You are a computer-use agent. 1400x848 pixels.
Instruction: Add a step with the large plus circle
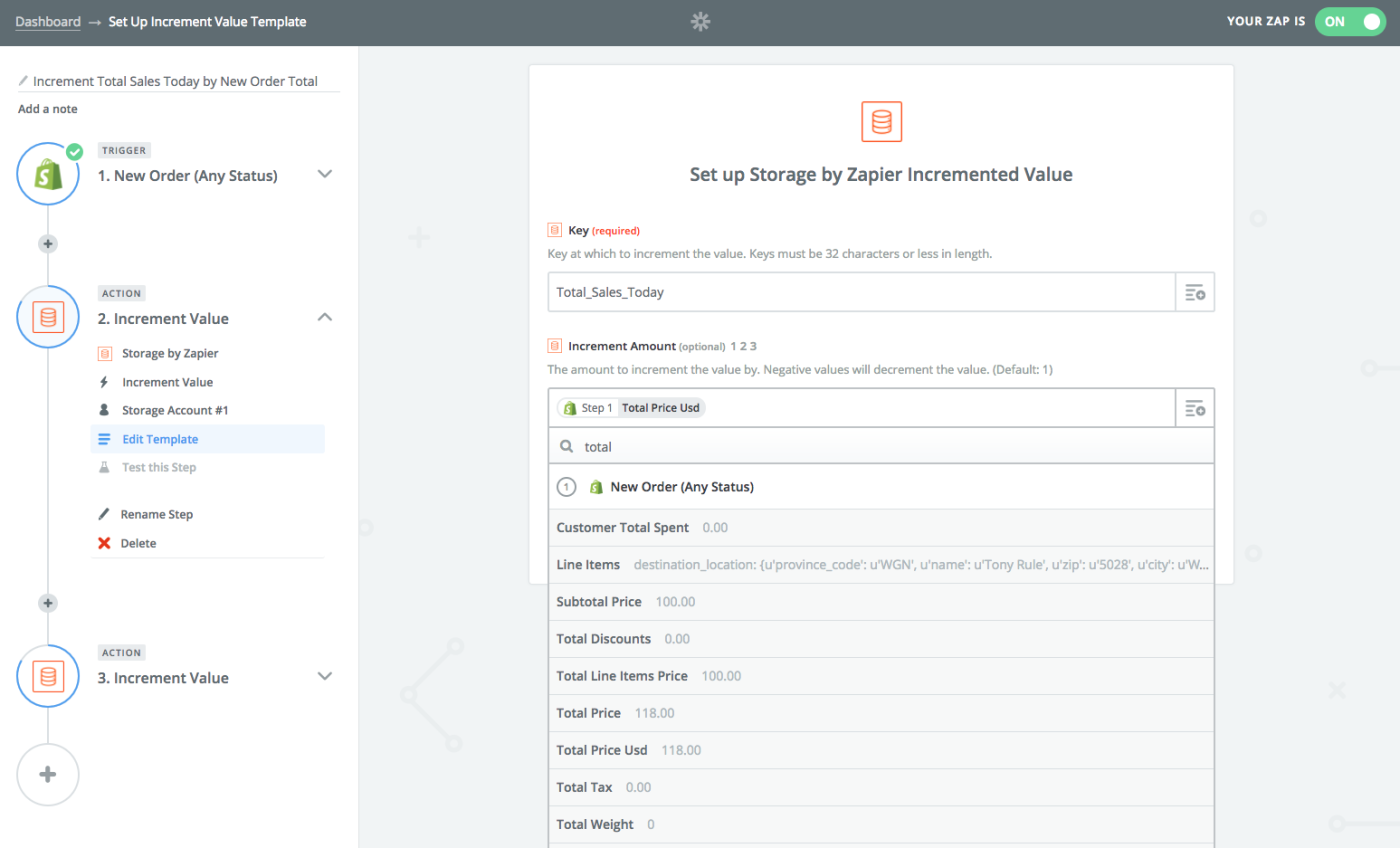coord(48,774)
